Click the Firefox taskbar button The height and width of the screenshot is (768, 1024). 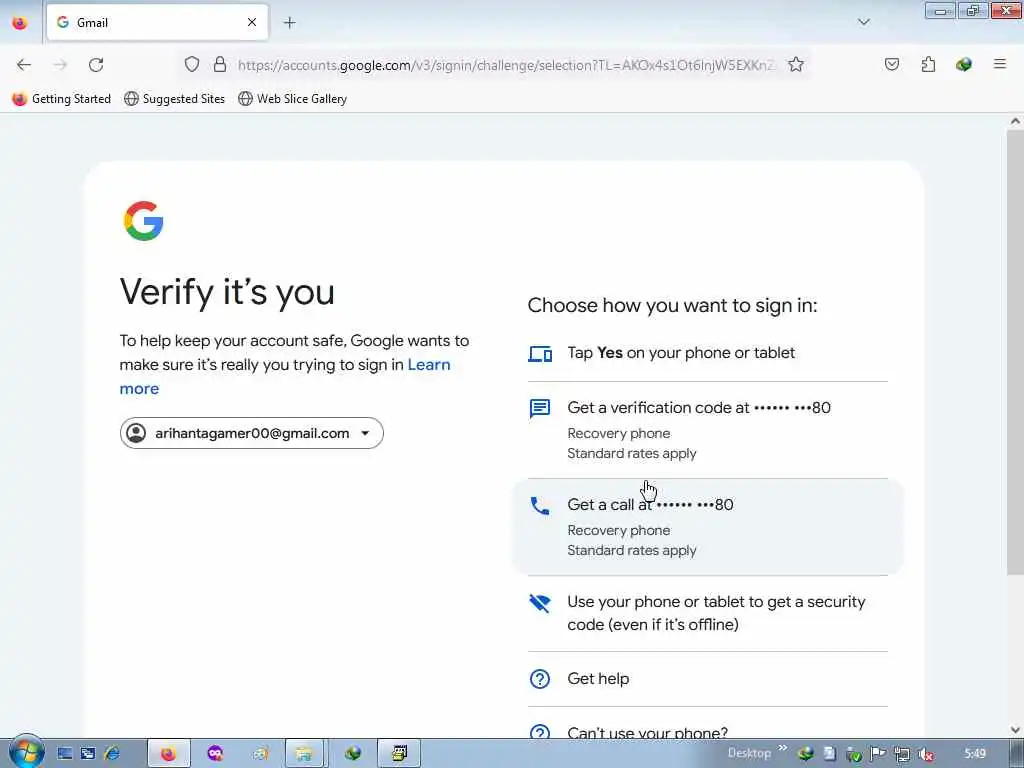[168, 754]
